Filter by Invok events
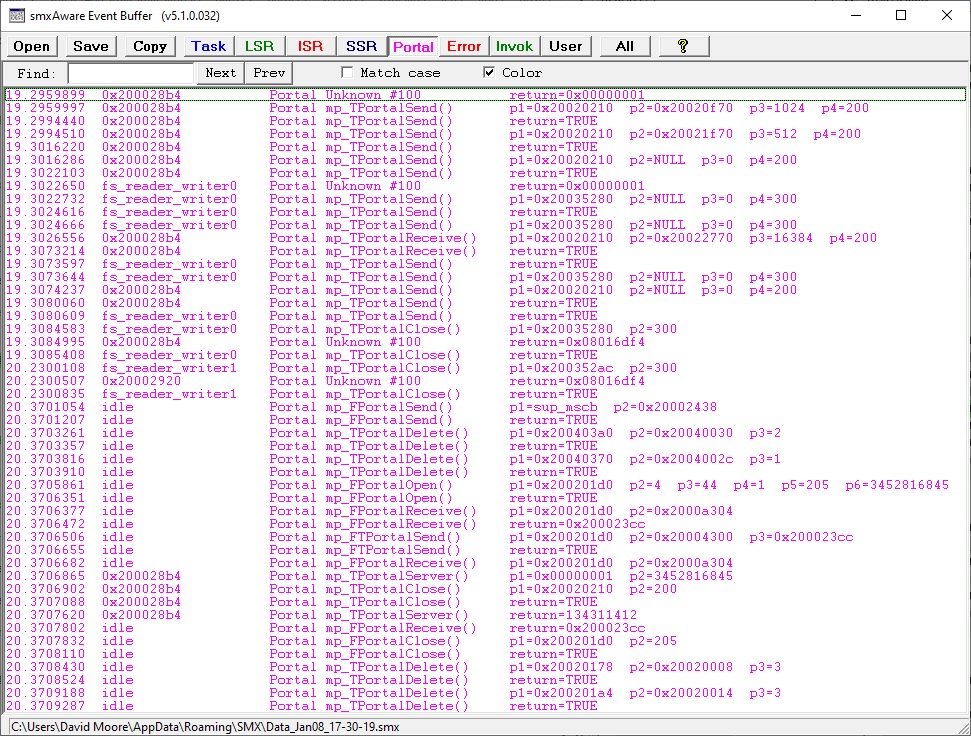 (x=514, y=46)
